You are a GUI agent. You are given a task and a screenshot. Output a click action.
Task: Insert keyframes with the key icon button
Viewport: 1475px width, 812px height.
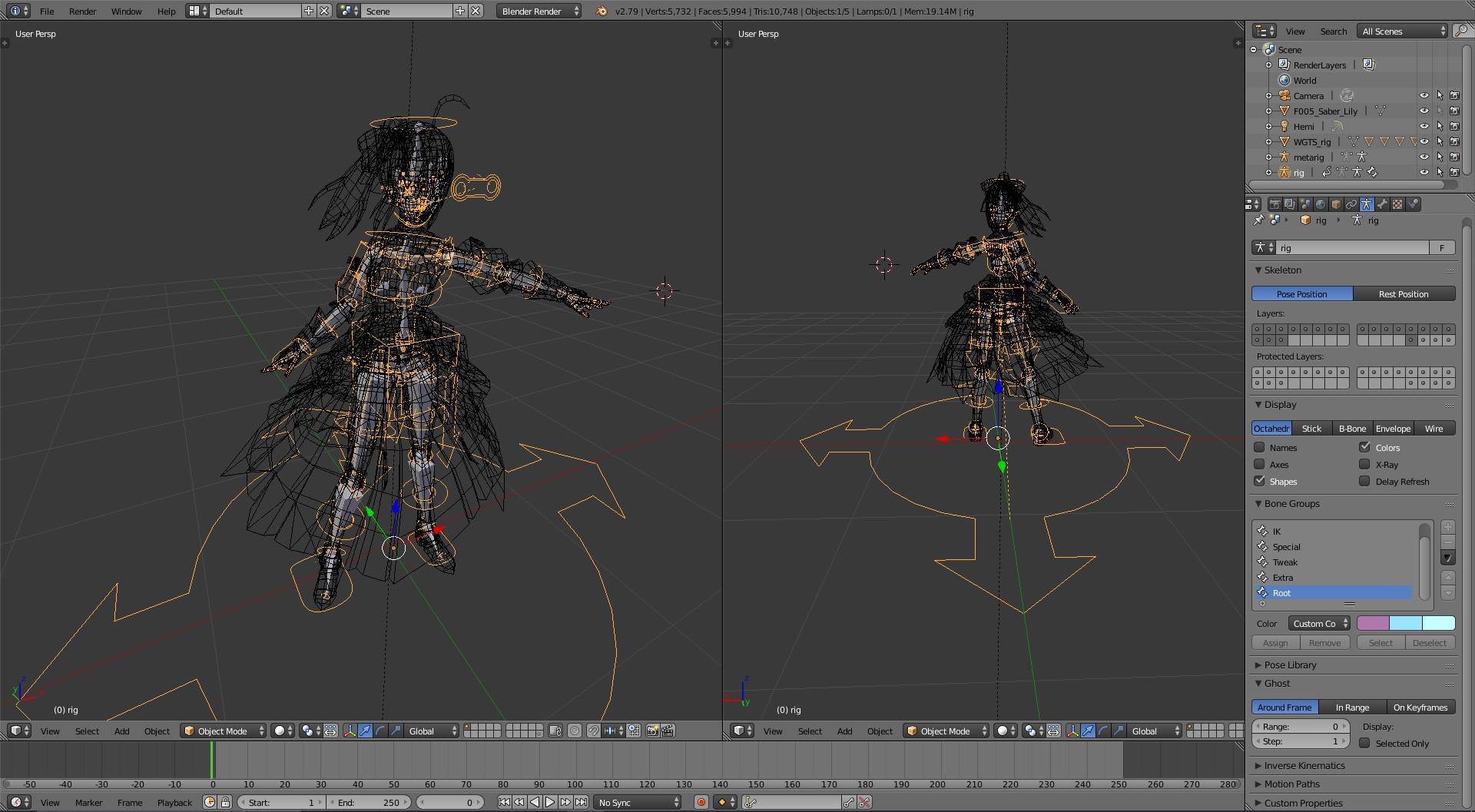(849, 802)
